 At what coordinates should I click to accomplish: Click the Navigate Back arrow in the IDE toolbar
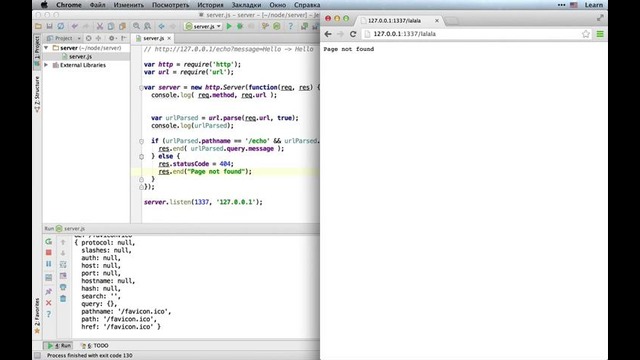pyautogui.click(x=161, y=26)
